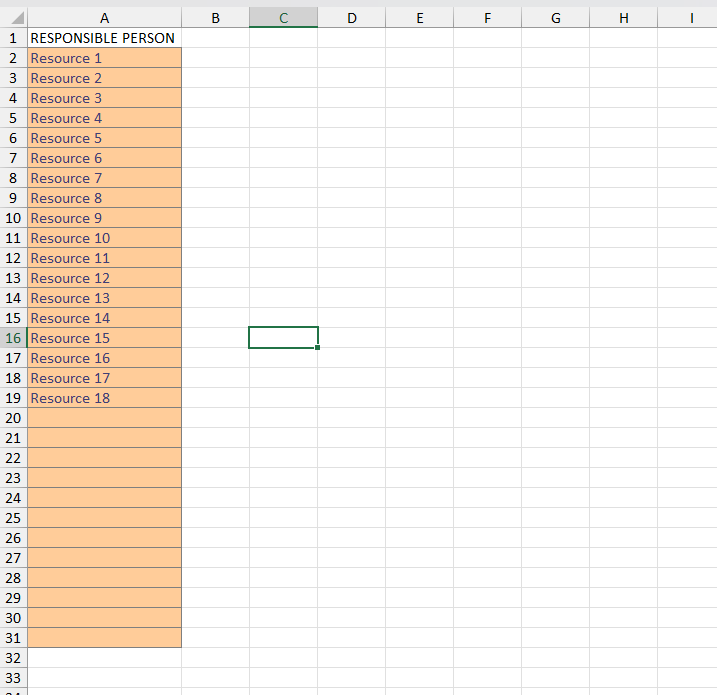Viewport: 717px width, 695px height.
Task: Select empty orange cell A31
Action: (105, 638)
